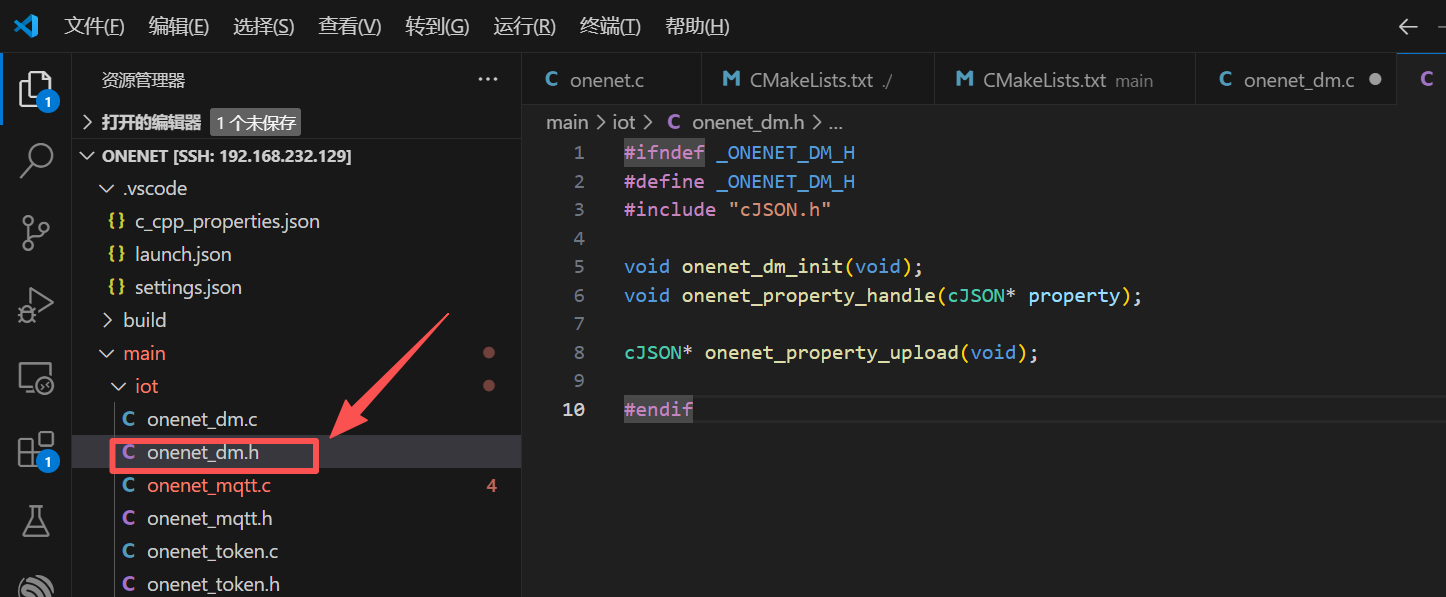Open the 查看(V) menu
This screenshot has height=597, width=1446.
click(x=350, y=26)
